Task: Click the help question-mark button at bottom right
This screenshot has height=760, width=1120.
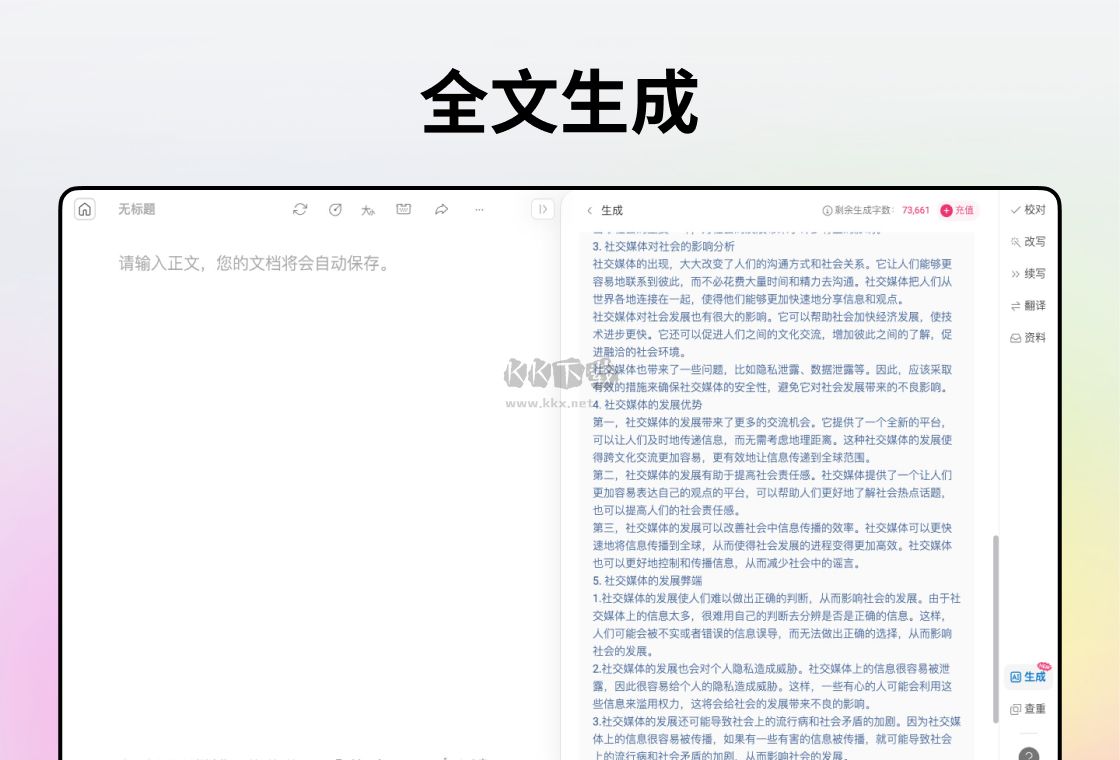Action: pos(1029,753)
